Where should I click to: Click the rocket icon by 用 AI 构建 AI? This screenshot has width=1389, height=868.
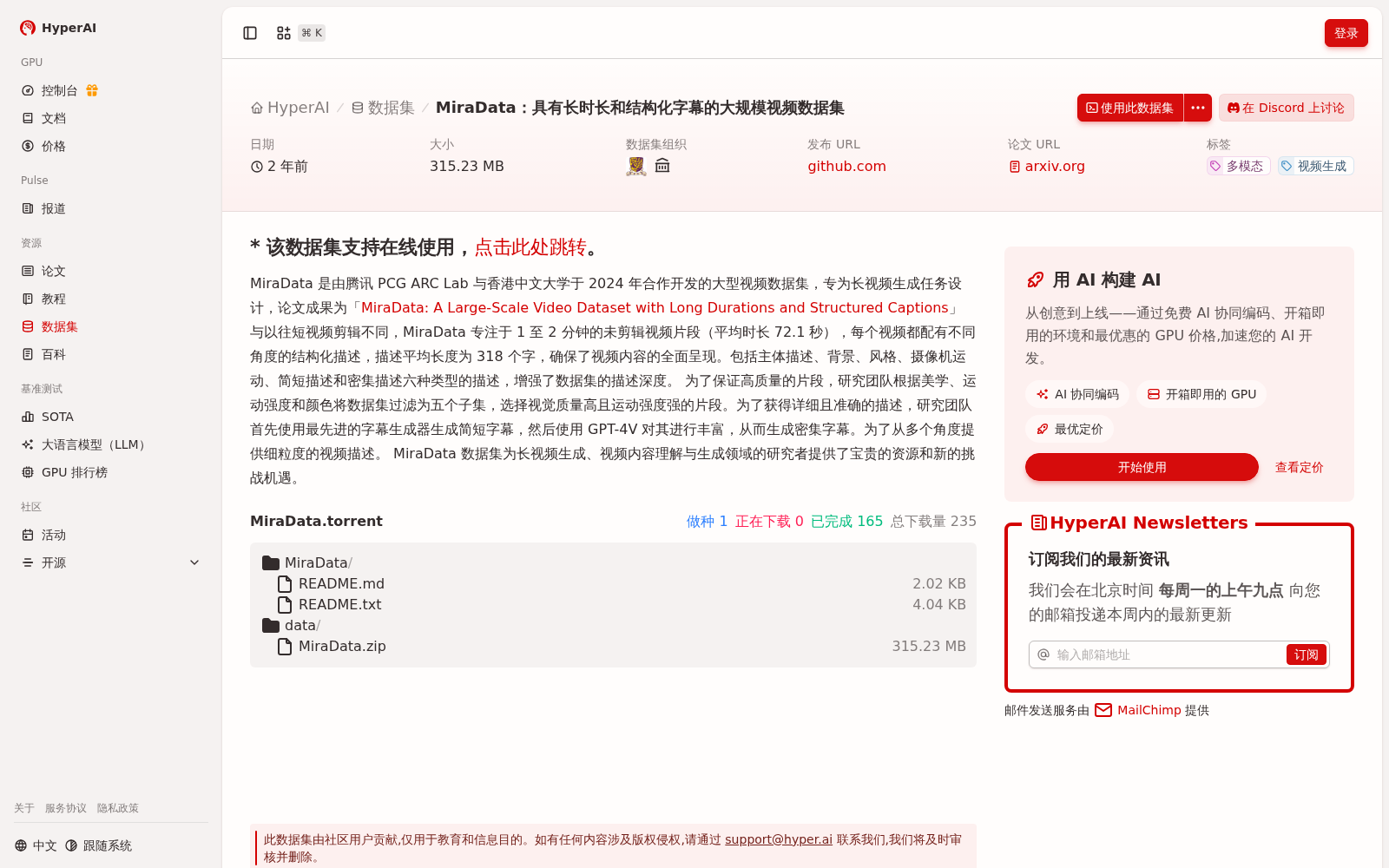pyautogui.click(x=1035, y=279)
